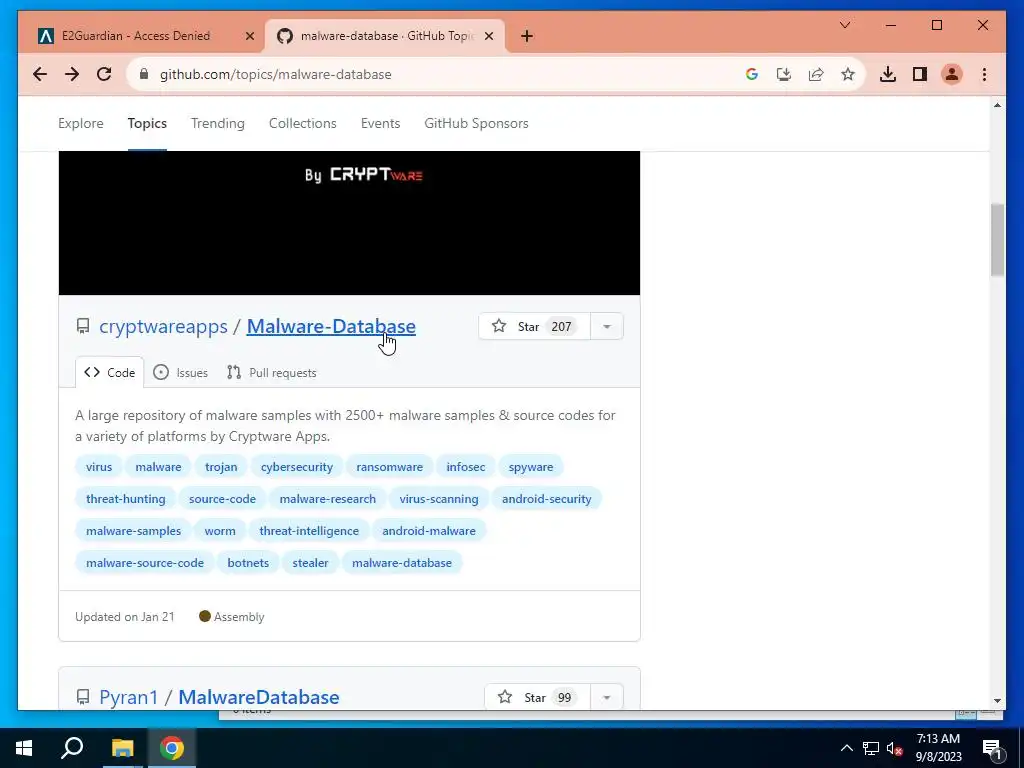Go to the Explore section
The height and width of the screenshot is (768, 1024).
tap(80, 123)
